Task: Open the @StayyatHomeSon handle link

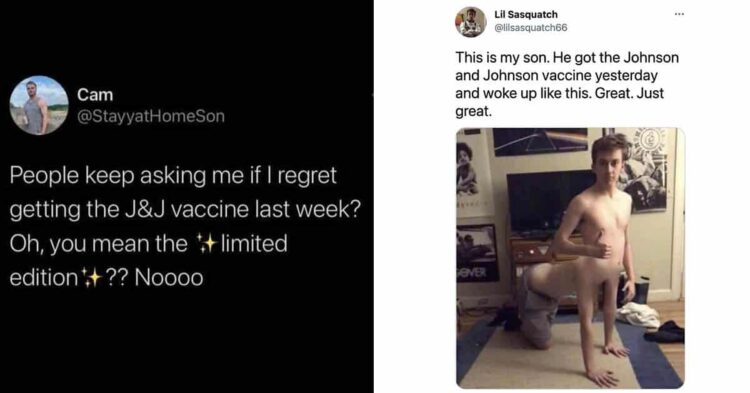Action: click(x=151, y=116)
